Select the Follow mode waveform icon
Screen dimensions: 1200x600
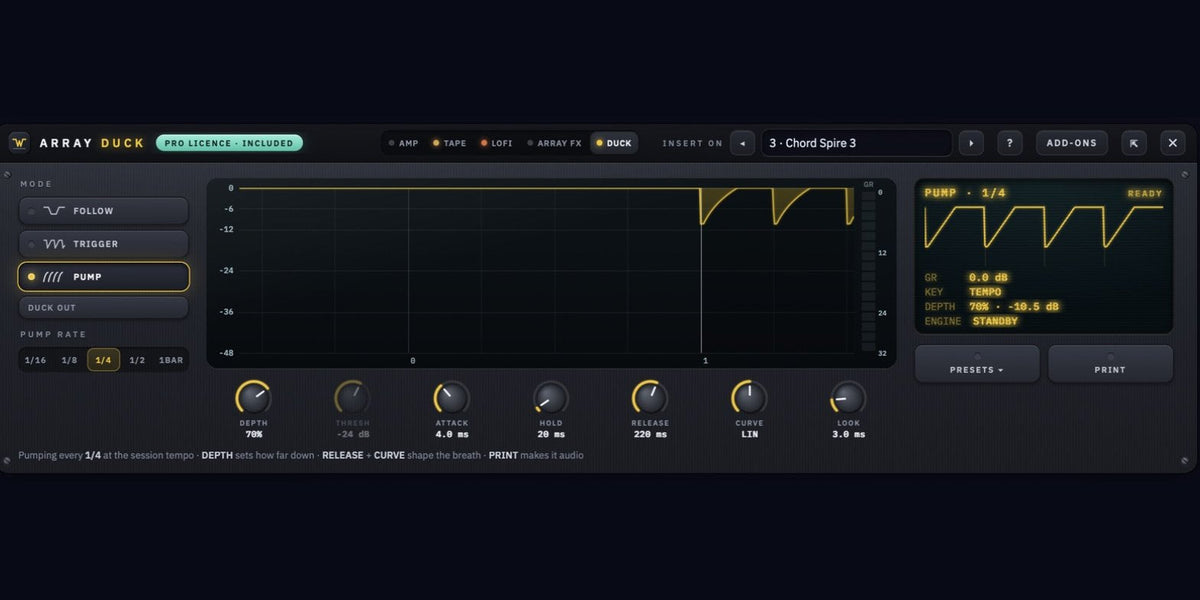[54, 211]
